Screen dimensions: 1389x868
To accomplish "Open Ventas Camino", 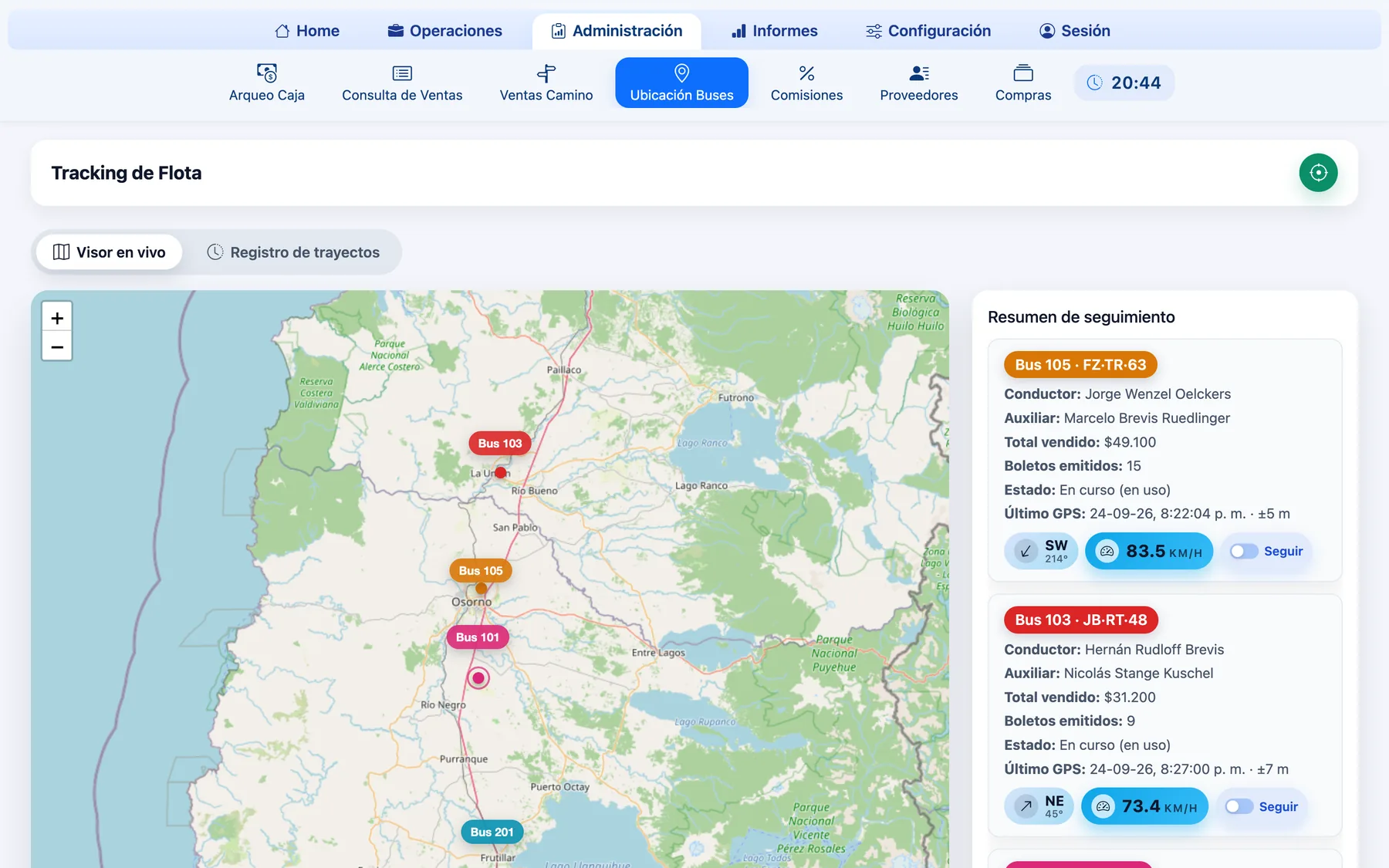I will click(x=546, y=83).
